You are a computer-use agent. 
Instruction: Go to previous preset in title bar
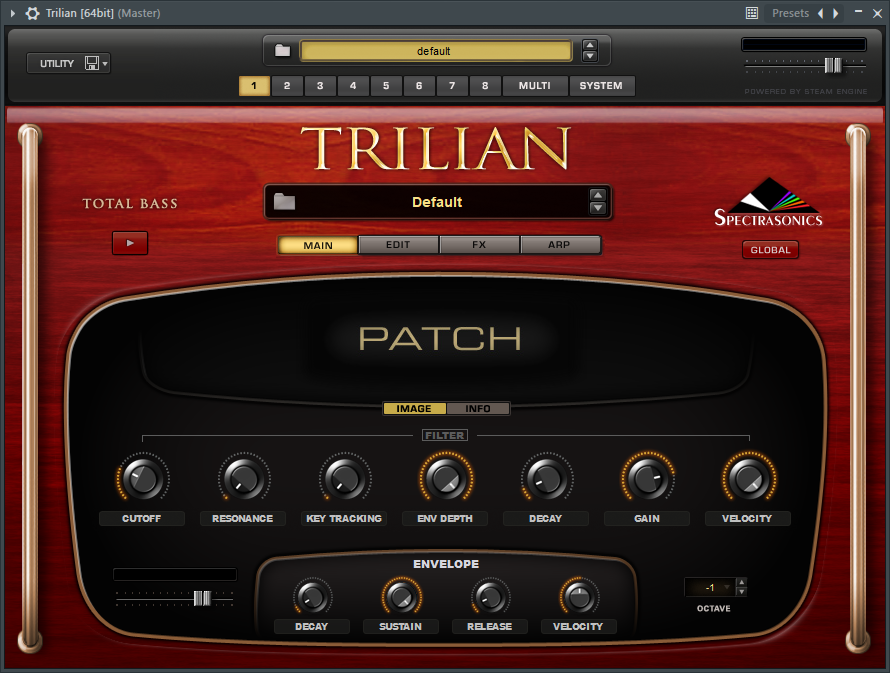coord(820,13)
